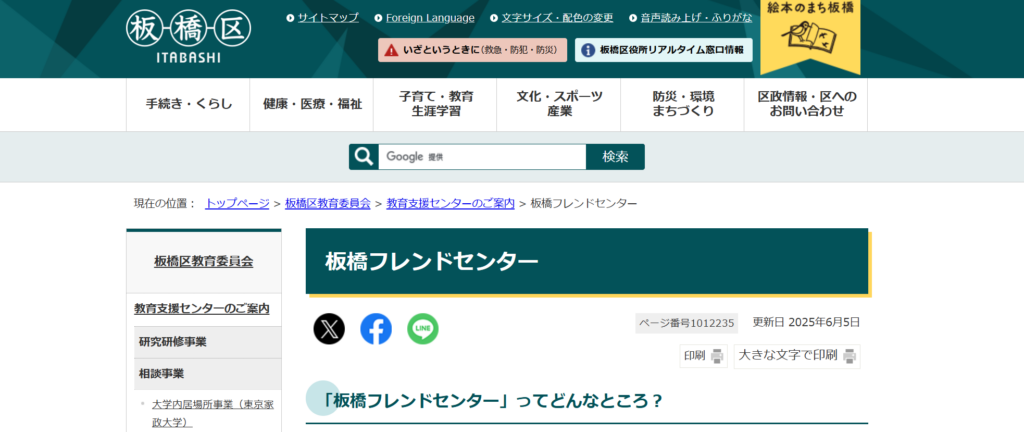Click the magnifying glass search icon
The width and height of the screenshot is (1024, 432).
pos(364,157)
